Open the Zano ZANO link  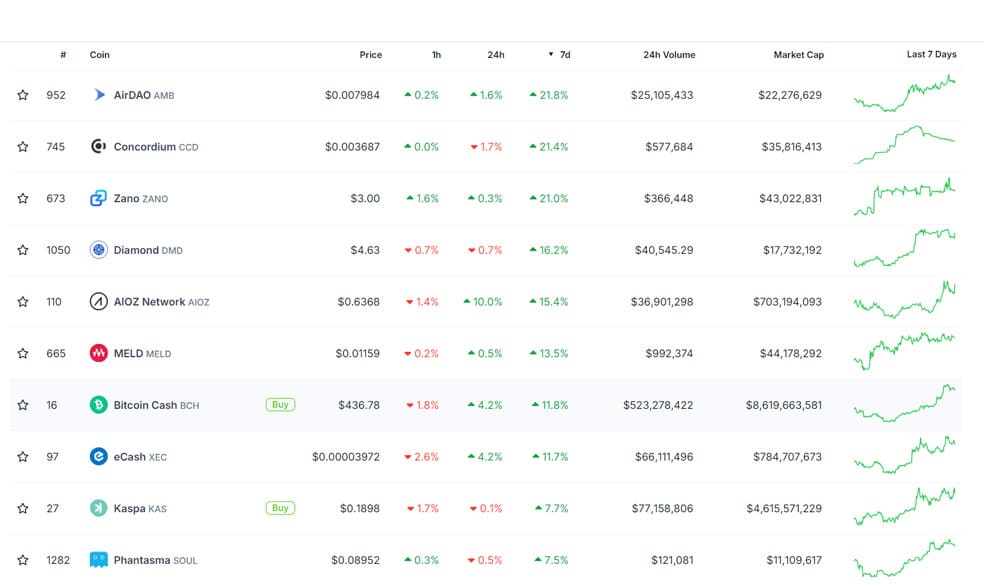141,198
